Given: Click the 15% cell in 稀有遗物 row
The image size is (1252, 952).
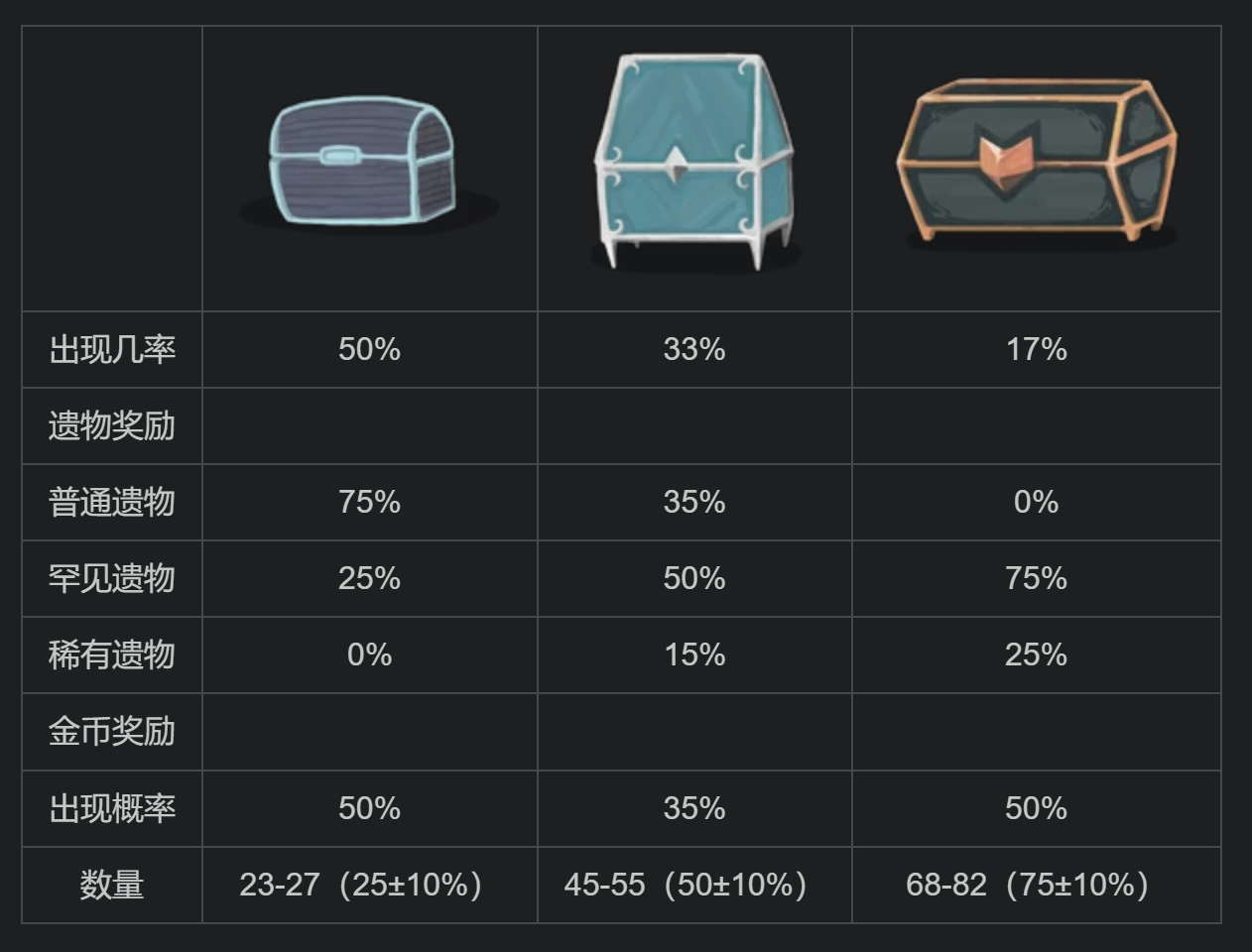Looking at the screenshot, I should pos(694,655).
